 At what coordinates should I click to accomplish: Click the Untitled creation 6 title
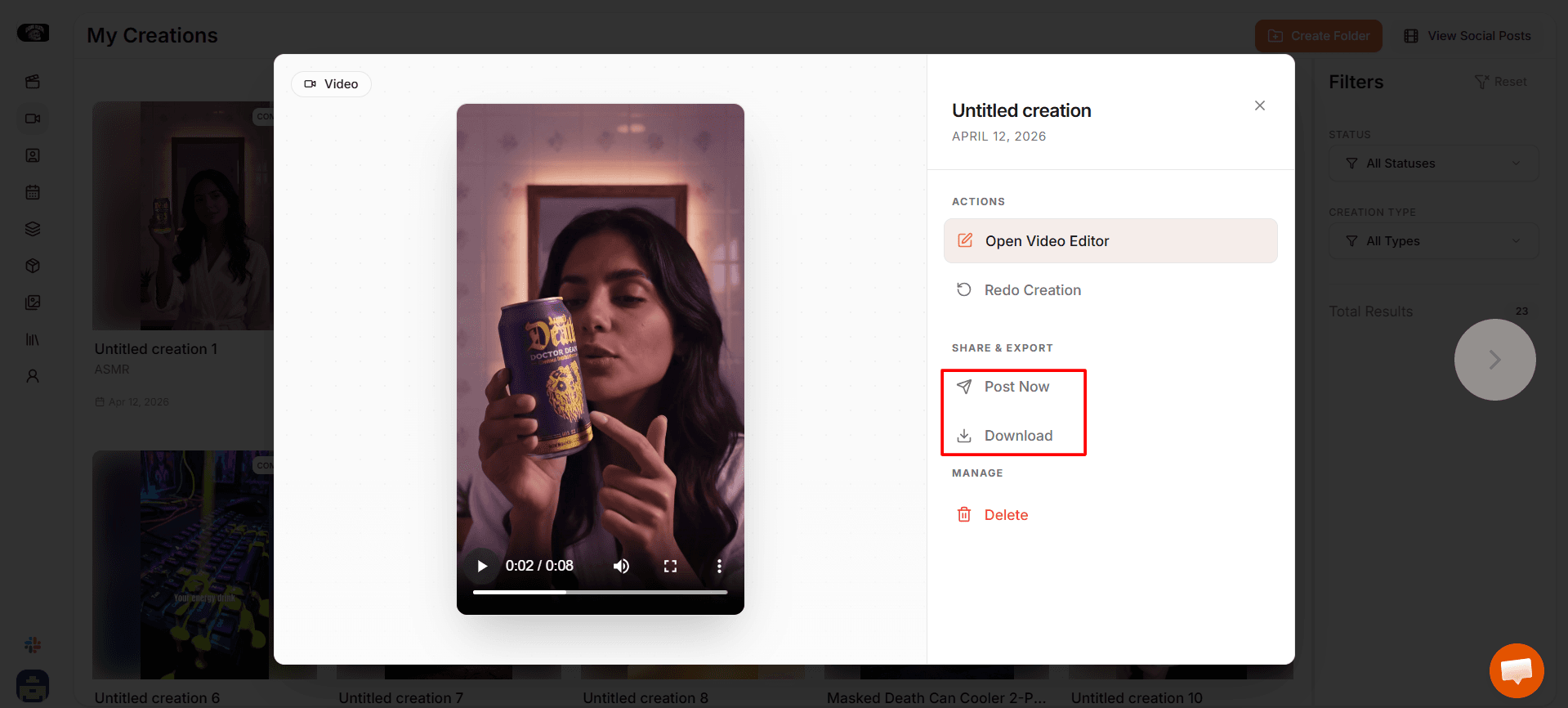pyautogui.click(x=157, y=698)
